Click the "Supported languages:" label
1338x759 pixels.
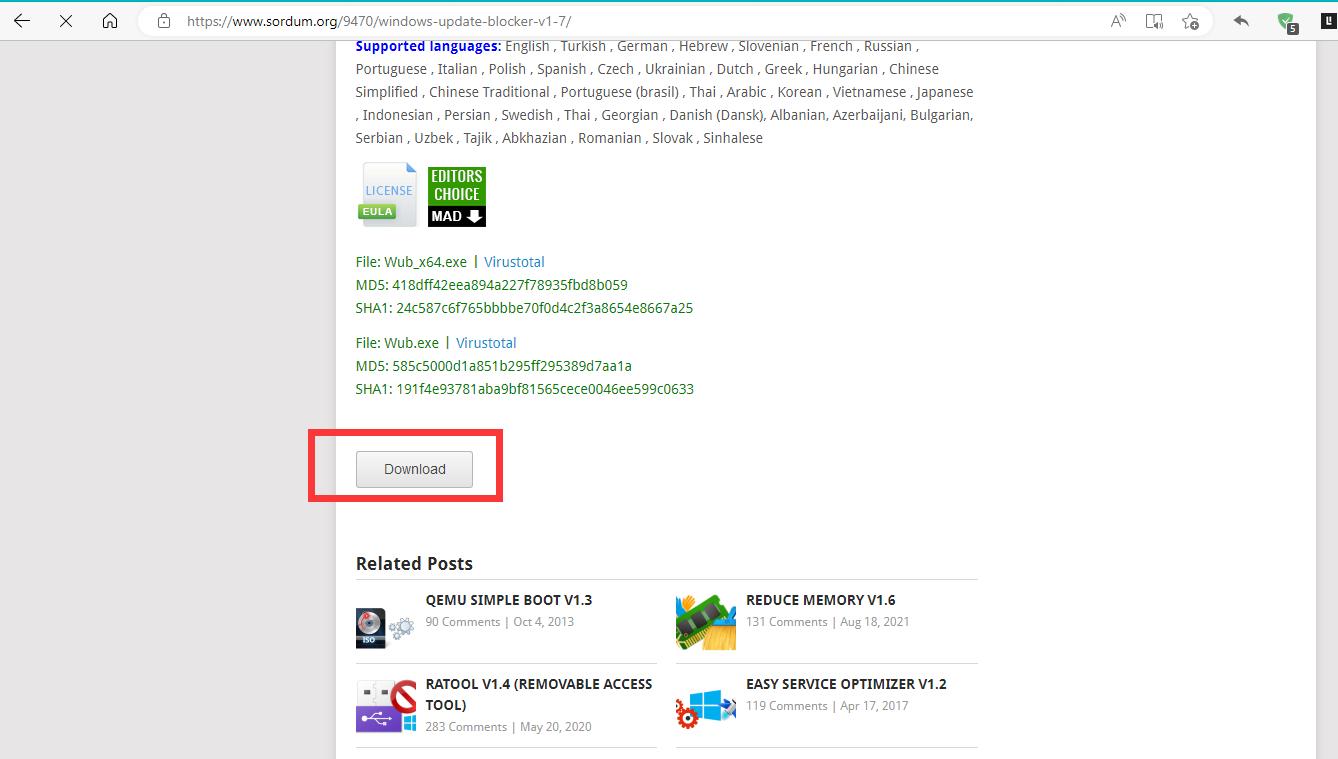(428, 46)
